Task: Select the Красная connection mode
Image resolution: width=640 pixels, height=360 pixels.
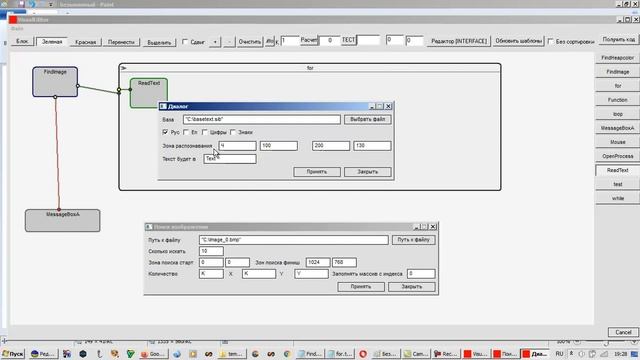Action: [85, 42]
